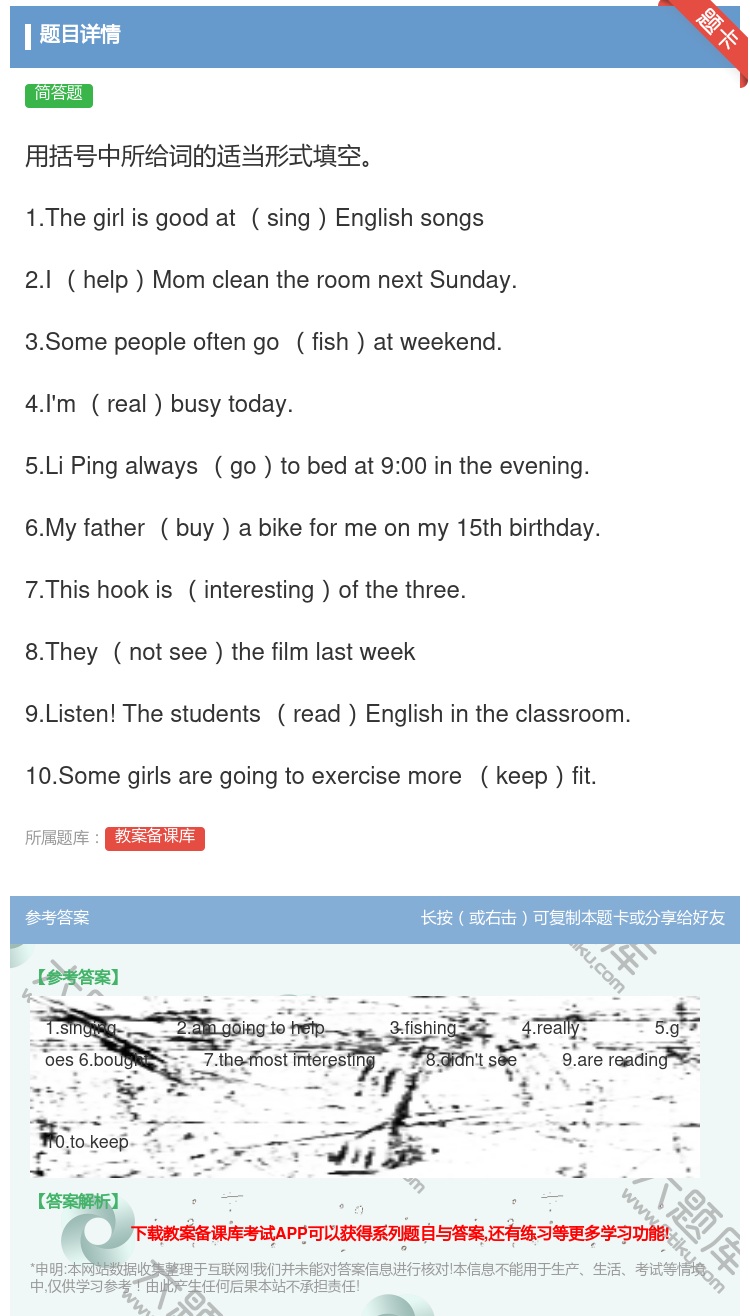Click question 10 about keeping fit

click(x=311, y=776)
